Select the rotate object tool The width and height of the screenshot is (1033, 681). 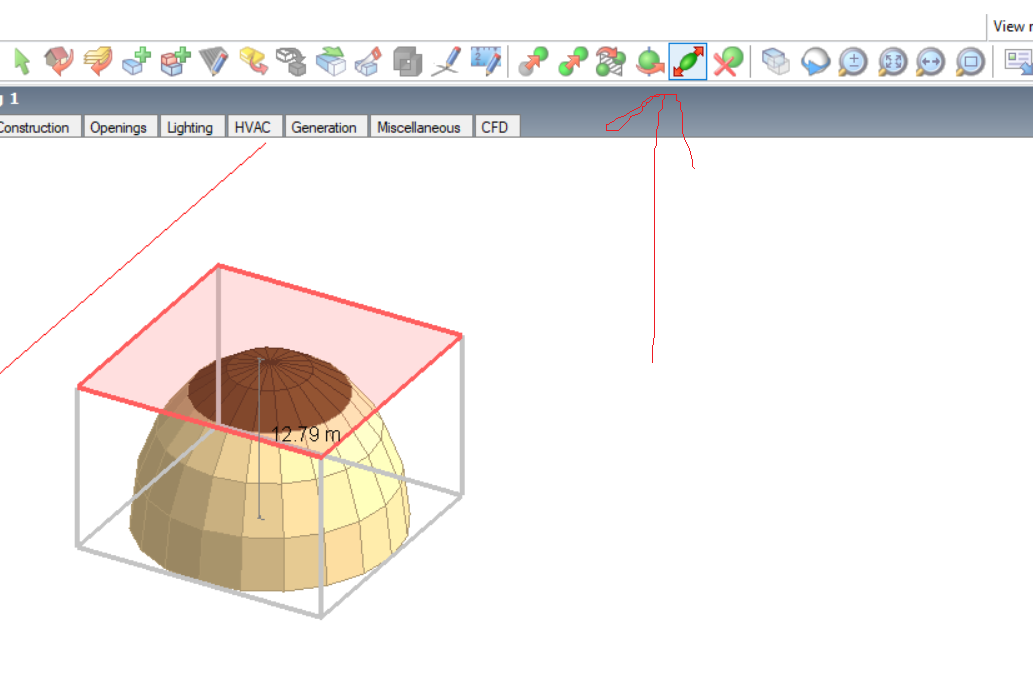pyautogui.click(x=650, y=61)
